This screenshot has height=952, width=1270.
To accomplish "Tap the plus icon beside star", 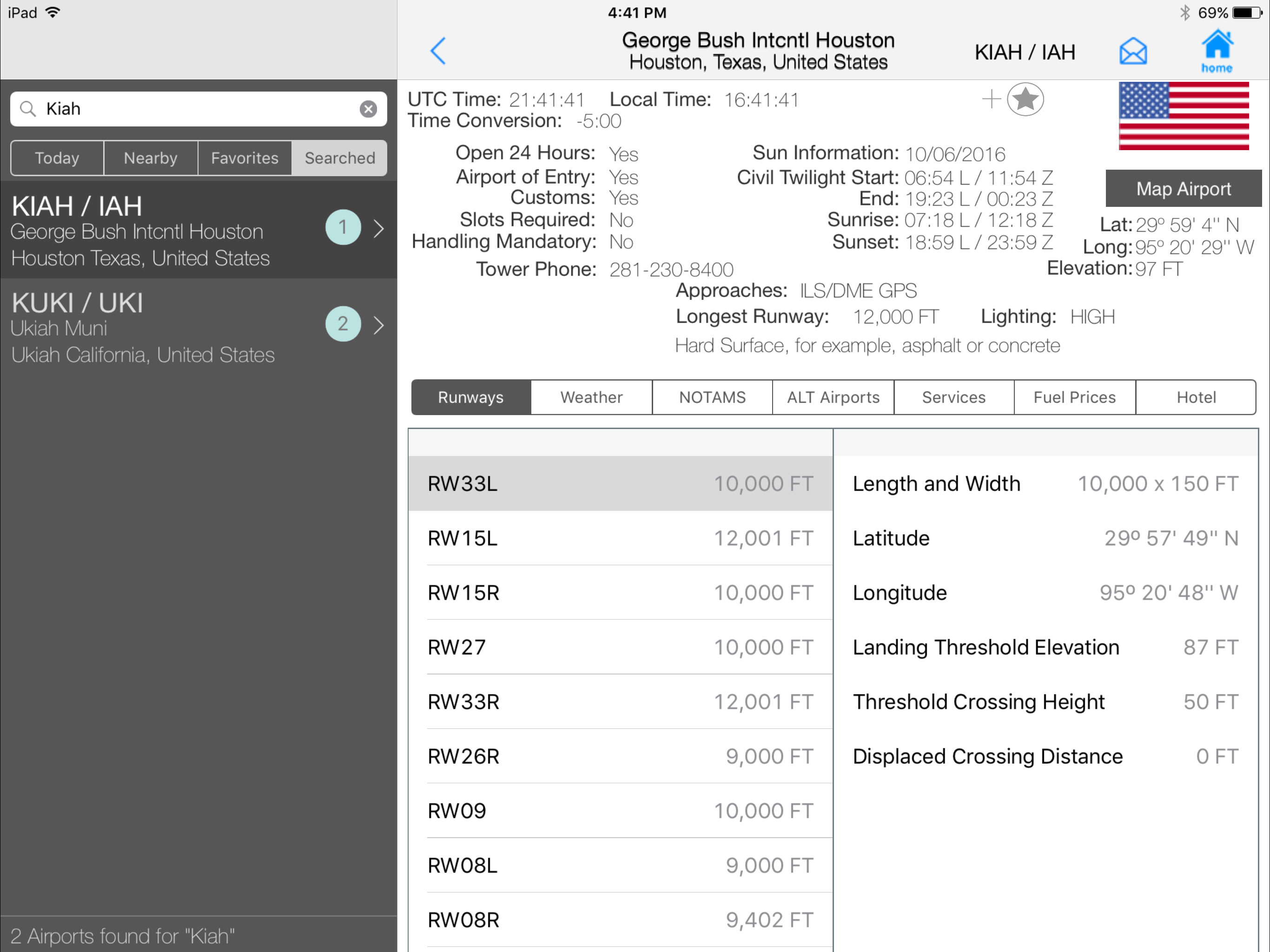I will [x=991, y=99].
